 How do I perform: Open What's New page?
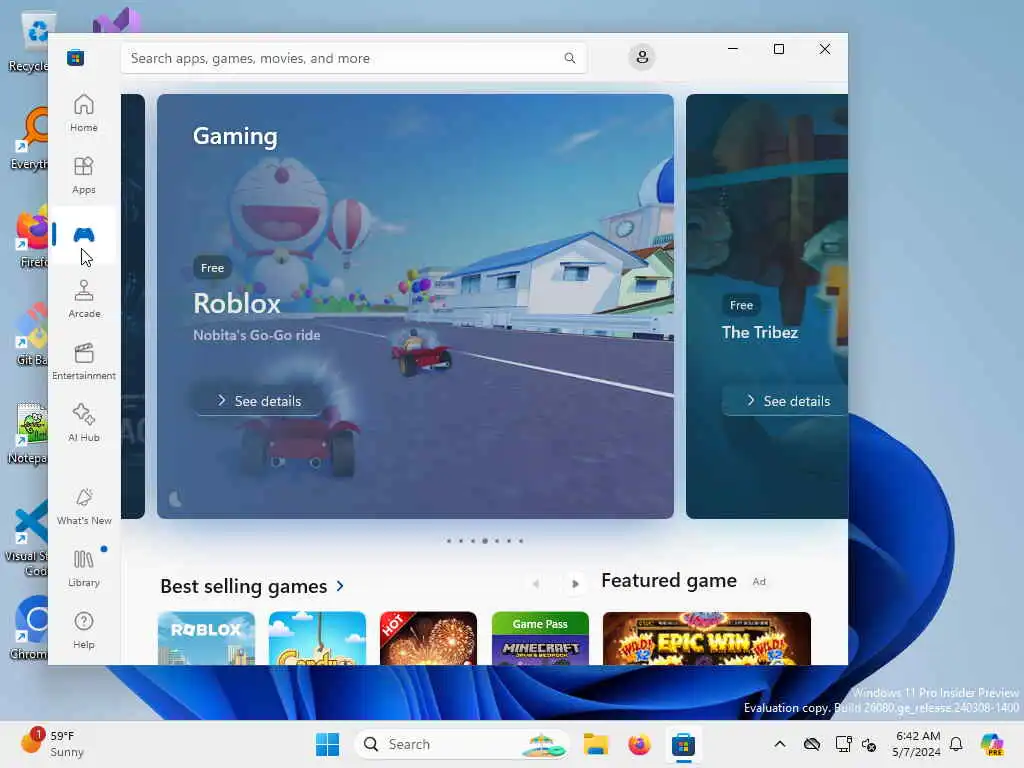pos(84,506)
